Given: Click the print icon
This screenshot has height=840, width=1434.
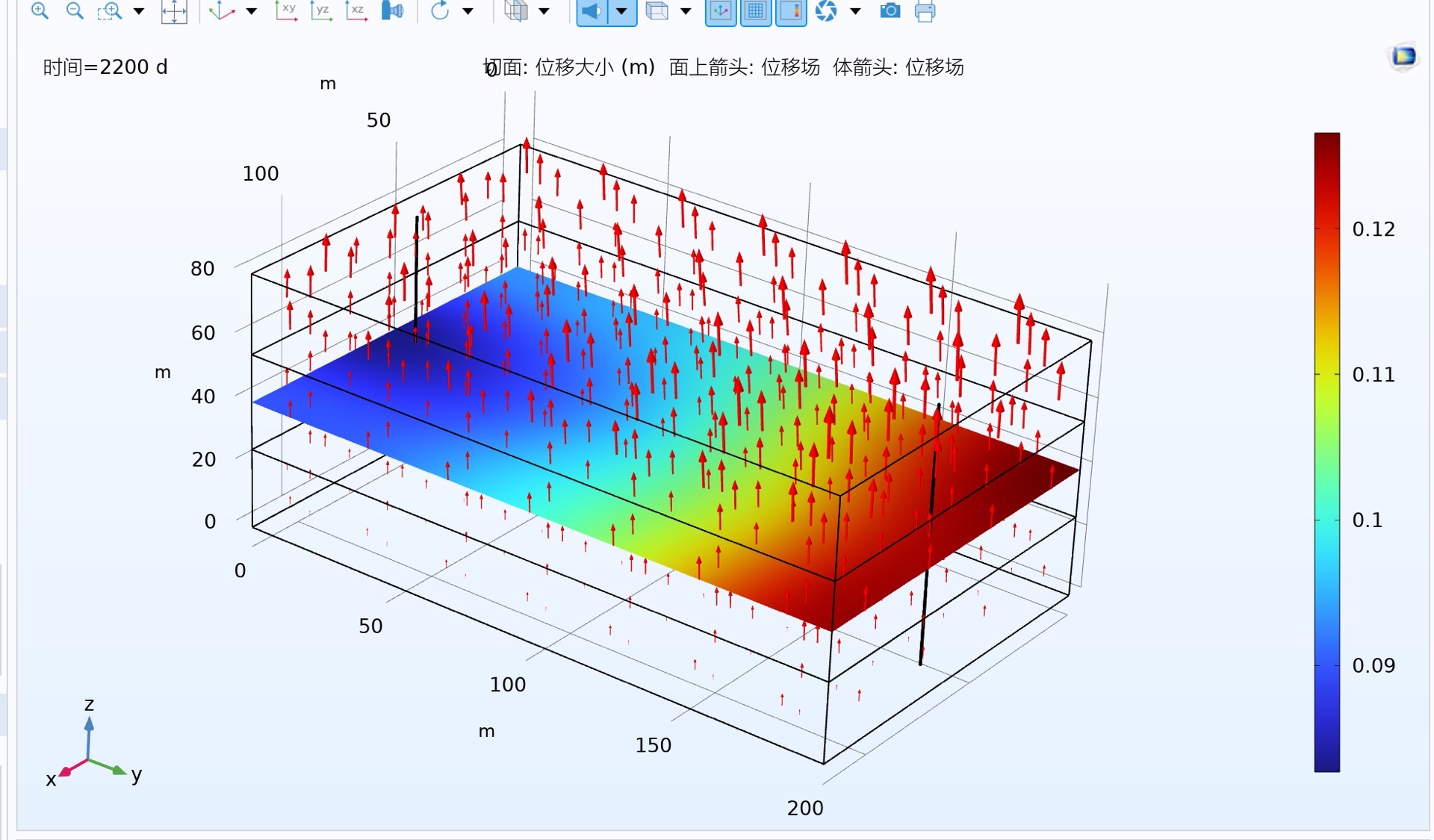Looking at the screenshot, I should (x=925, y=11).
